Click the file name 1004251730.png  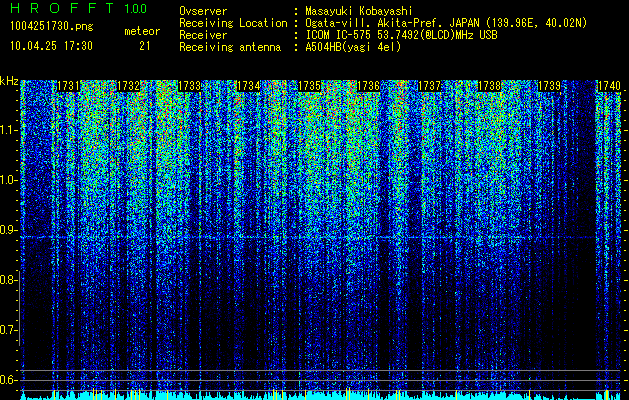(52, 26)
